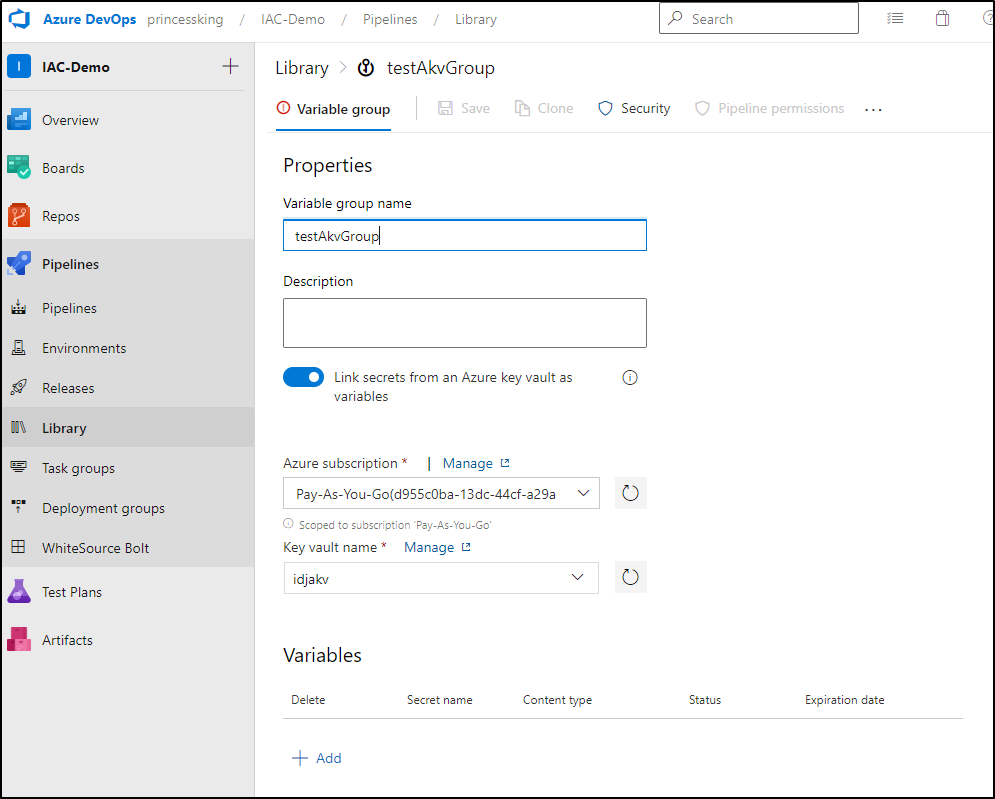Viewport: 995px width, 799px height.
Task: Refresh the Key vault name list
Action: (x=631, y=578)
